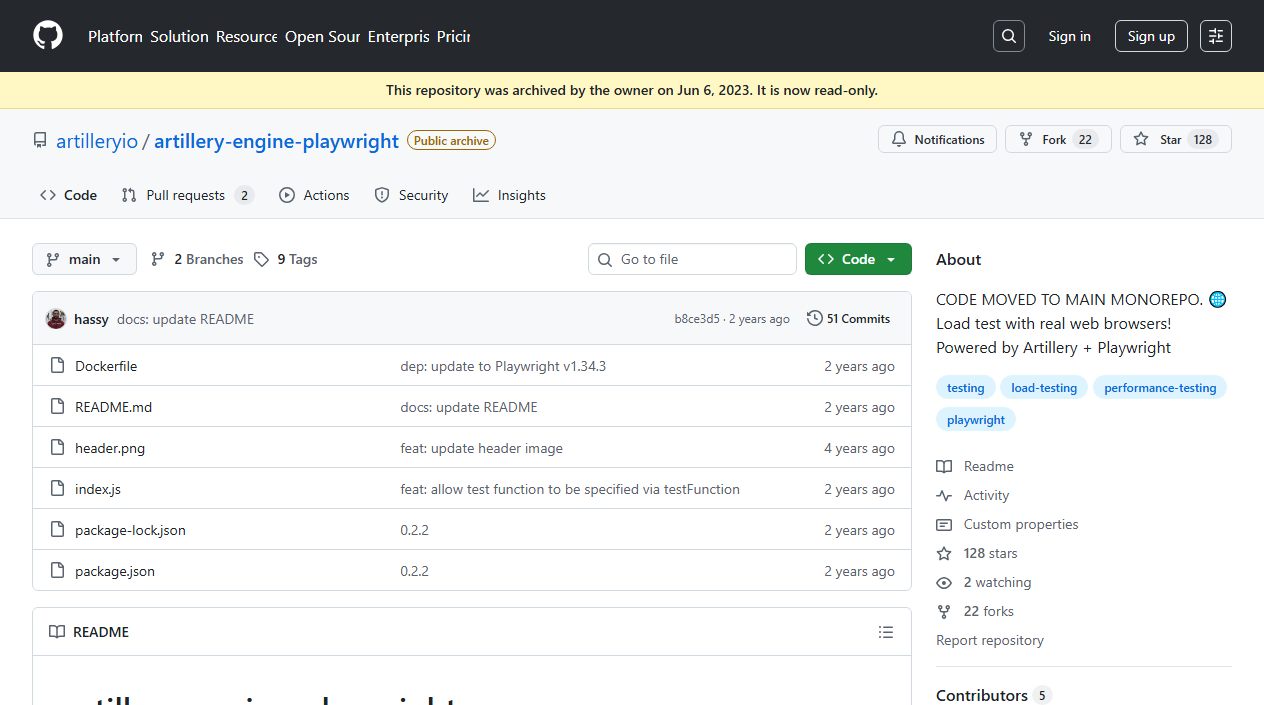Open the artillery-engine-playwright repo link
Viewport: 1264px width, 705px height.
[276, 141]
